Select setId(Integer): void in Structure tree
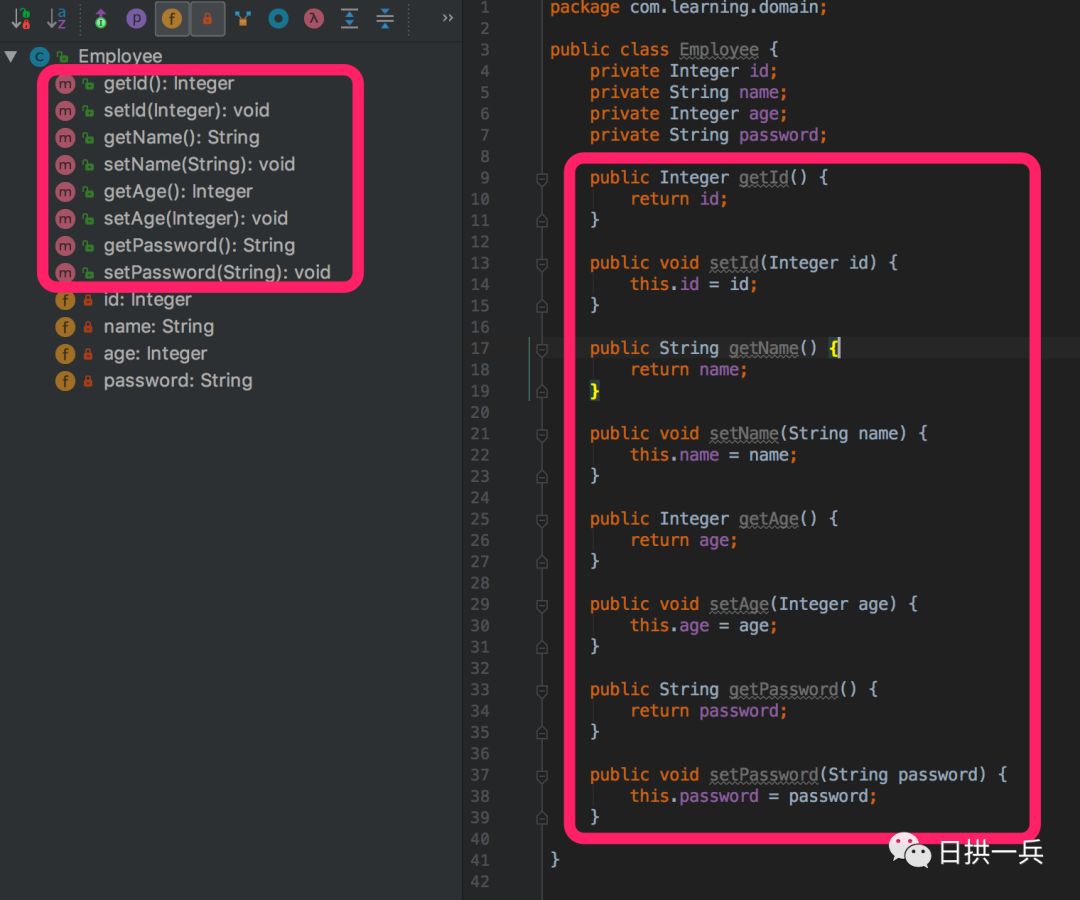 point(186,110)
